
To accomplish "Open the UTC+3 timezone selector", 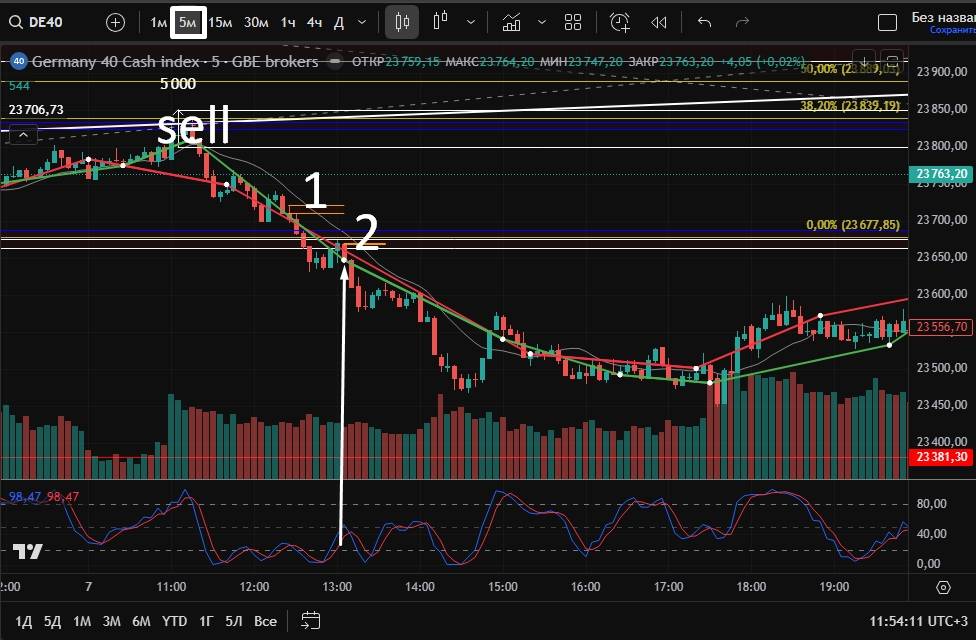I will point(917,621).
